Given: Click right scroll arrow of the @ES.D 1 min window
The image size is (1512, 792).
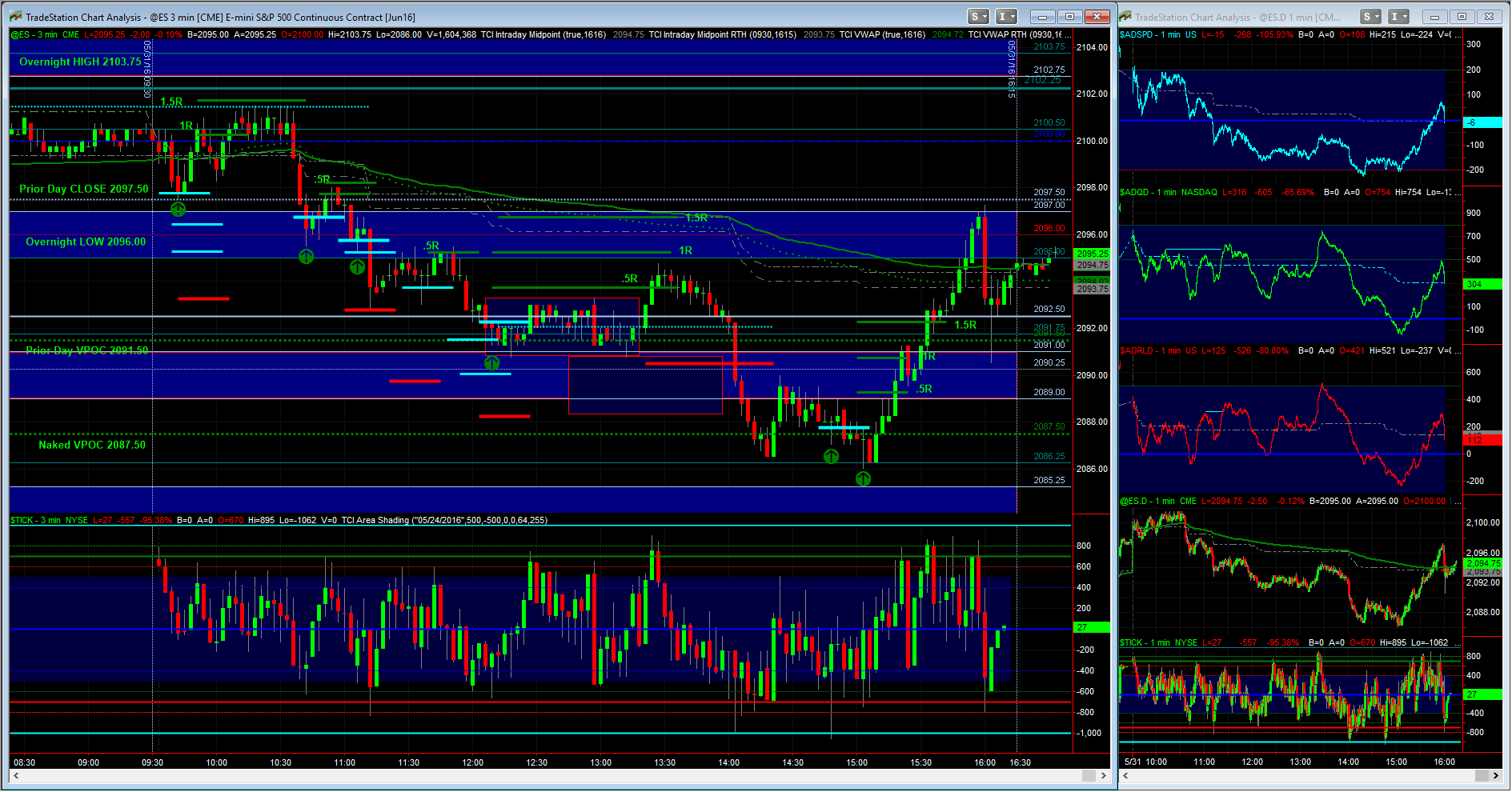Looking at the screenshot, I should [x=1496, y=775].
